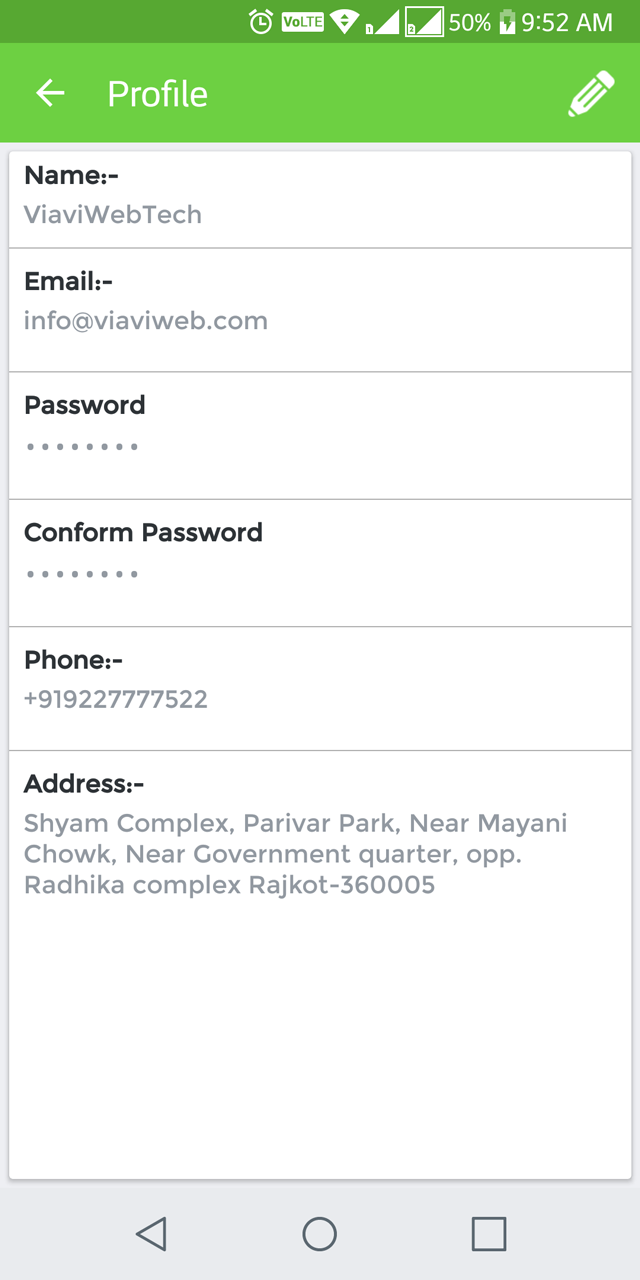Tap the 9:52 AM clock

pos(567,22)
